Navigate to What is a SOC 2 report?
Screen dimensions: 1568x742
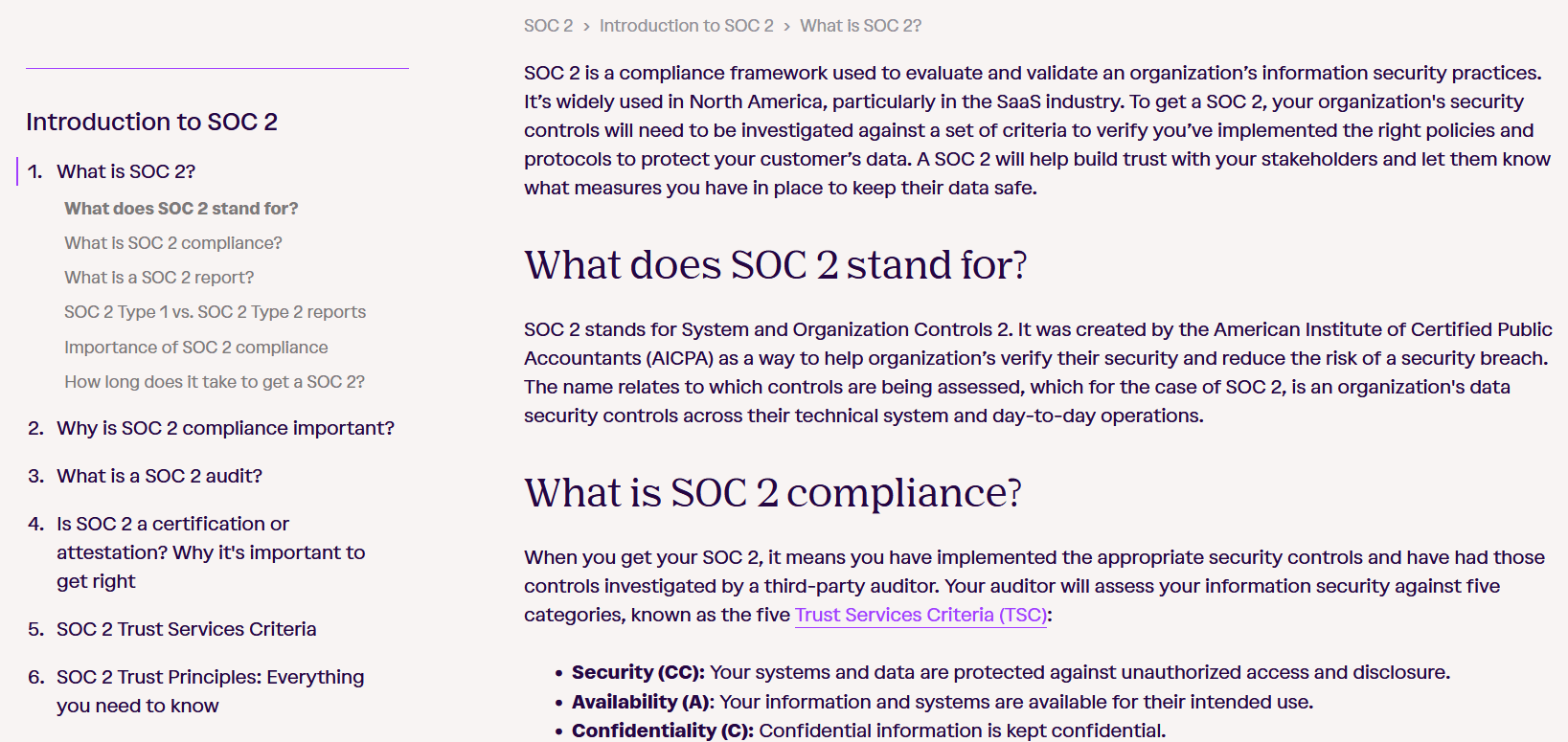pyautogui.click(x=159, y=278)
